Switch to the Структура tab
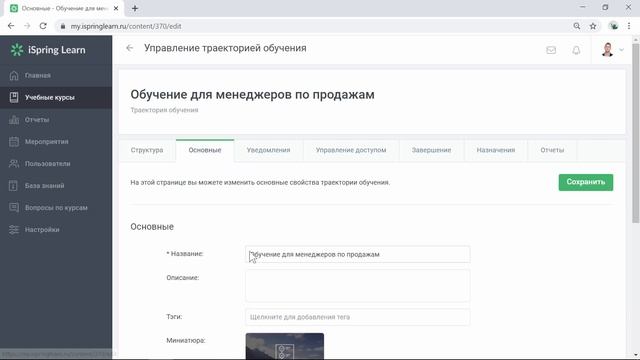 tap(147, 150)
